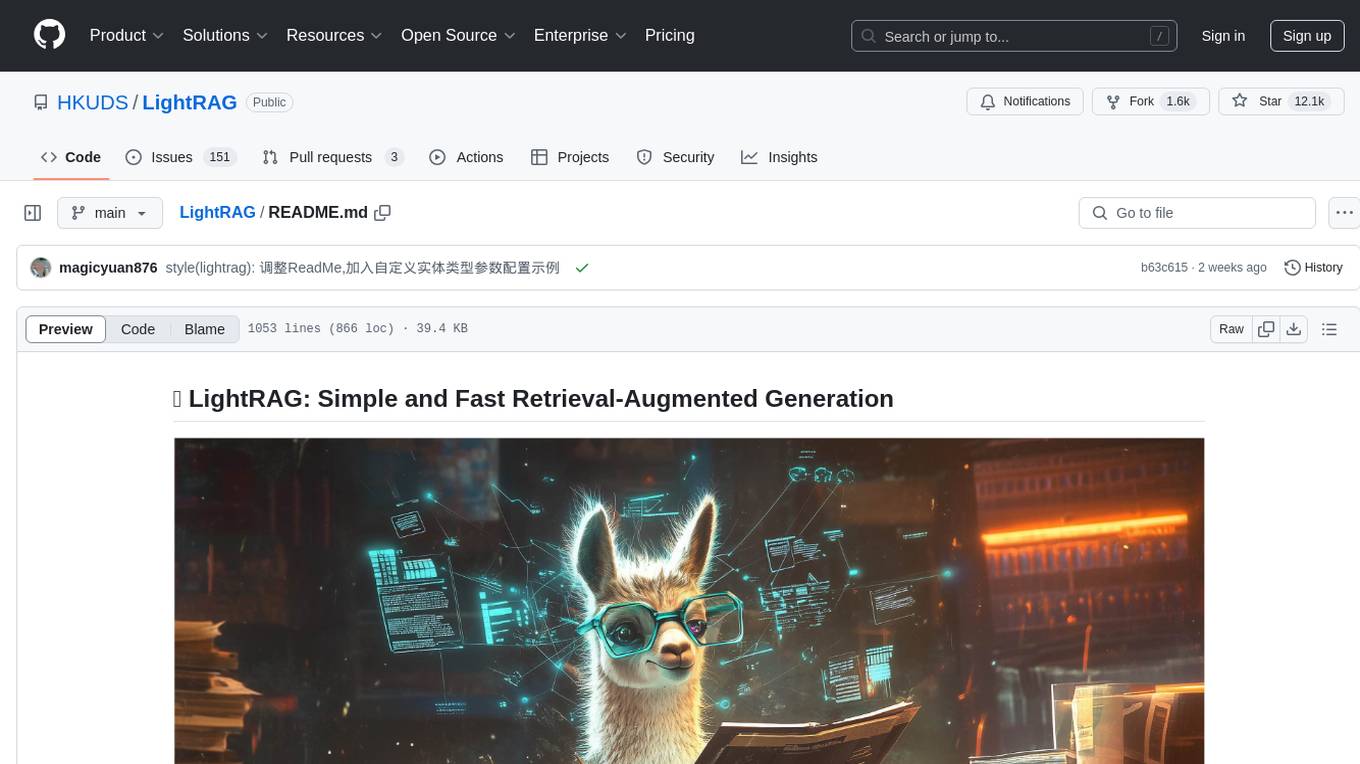Switch to the Security tab

pos(676,157)
